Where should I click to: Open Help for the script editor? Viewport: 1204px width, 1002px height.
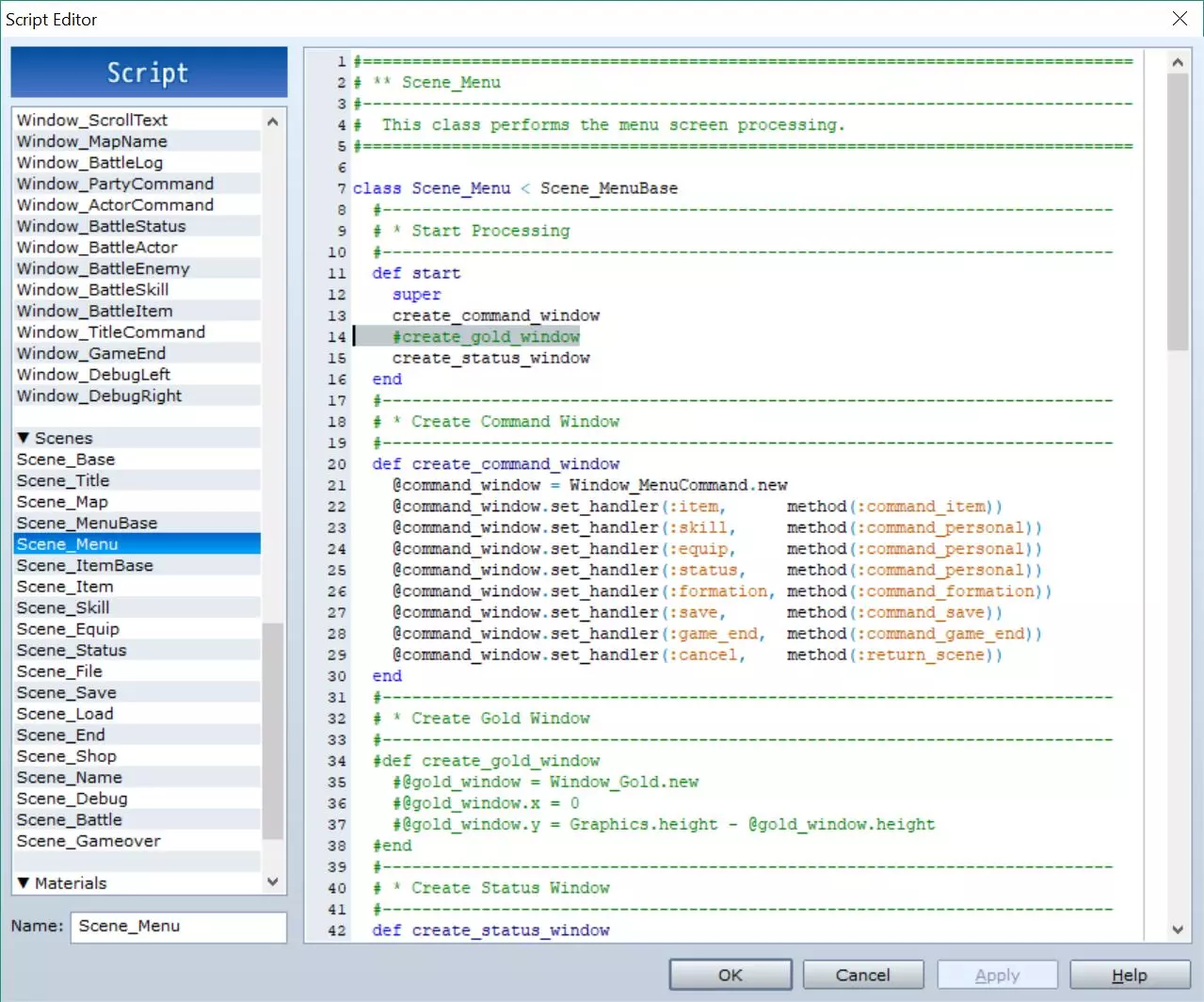point(1129,975)
